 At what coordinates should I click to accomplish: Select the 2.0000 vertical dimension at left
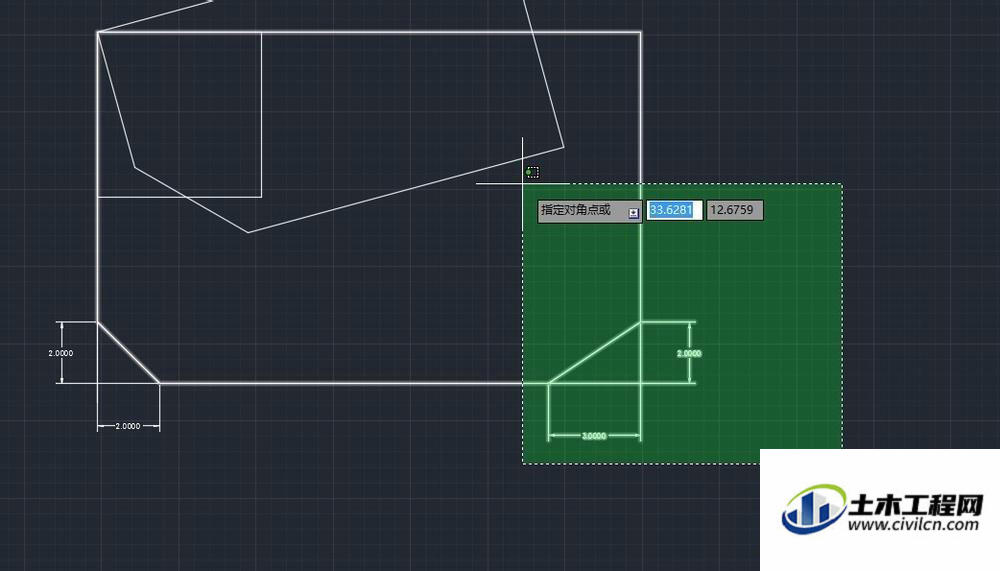[61, 353]
